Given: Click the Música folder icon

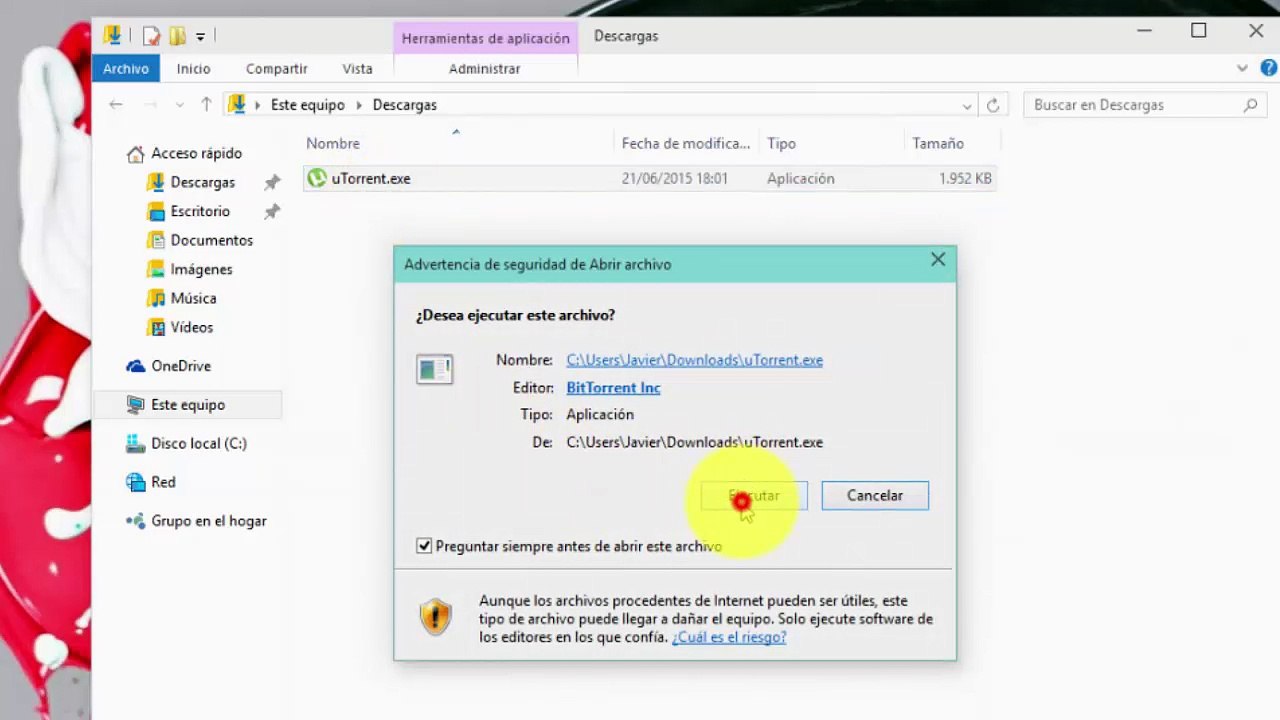Looking at the screenshot, I should click(x=156, y=299).
